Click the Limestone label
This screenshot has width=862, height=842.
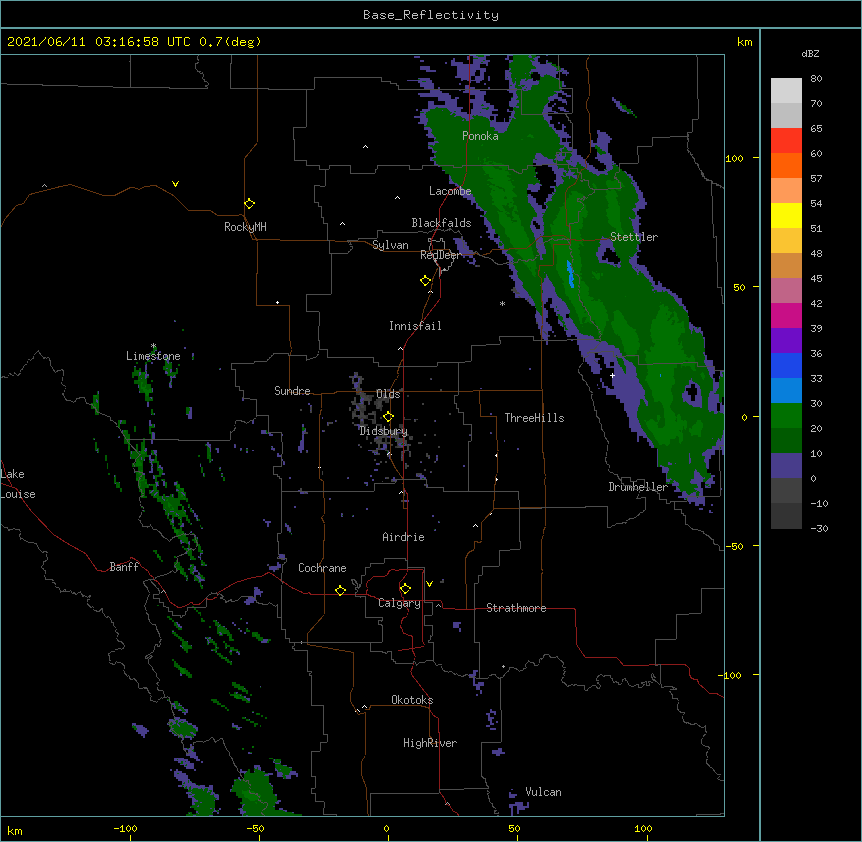pyautogui.click(x=153, y=356)
